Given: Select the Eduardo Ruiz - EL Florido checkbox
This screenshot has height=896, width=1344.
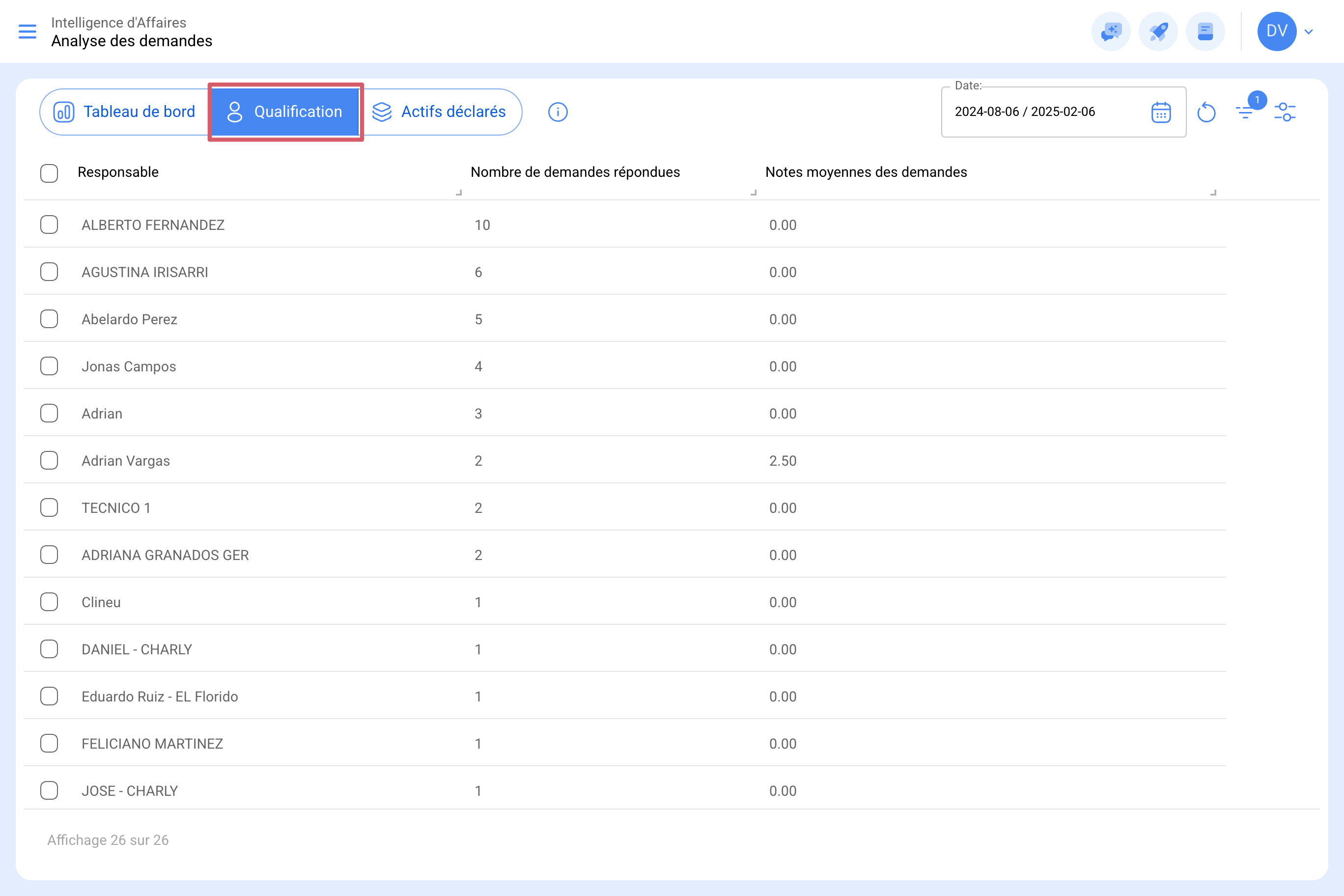Looking at the screenshot, I should (49, 696).
